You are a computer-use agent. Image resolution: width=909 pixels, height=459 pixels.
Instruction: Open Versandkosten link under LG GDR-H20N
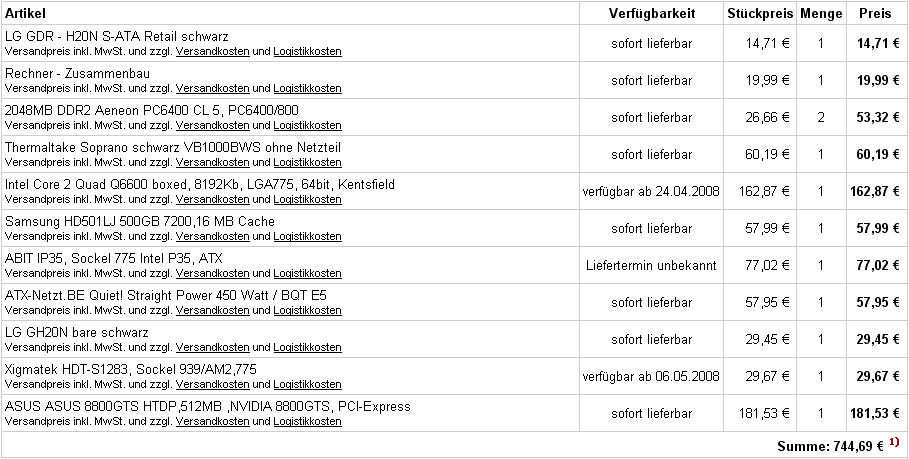click(x=213, y=52)
